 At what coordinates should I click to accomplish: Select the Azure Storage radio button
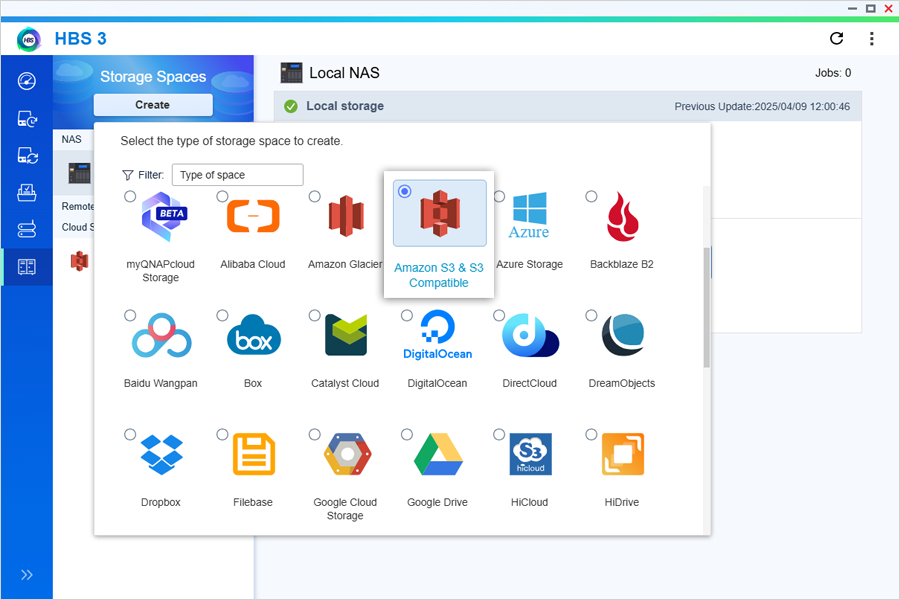click(x=499, y=196)
